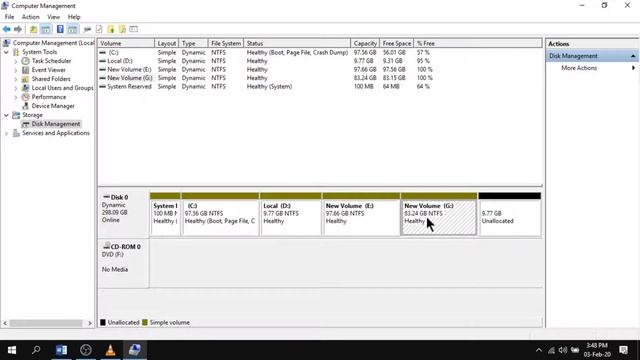Click the Disk 0 label box
The height and width of the screenshot is (360, 640).
coord(124,214)
